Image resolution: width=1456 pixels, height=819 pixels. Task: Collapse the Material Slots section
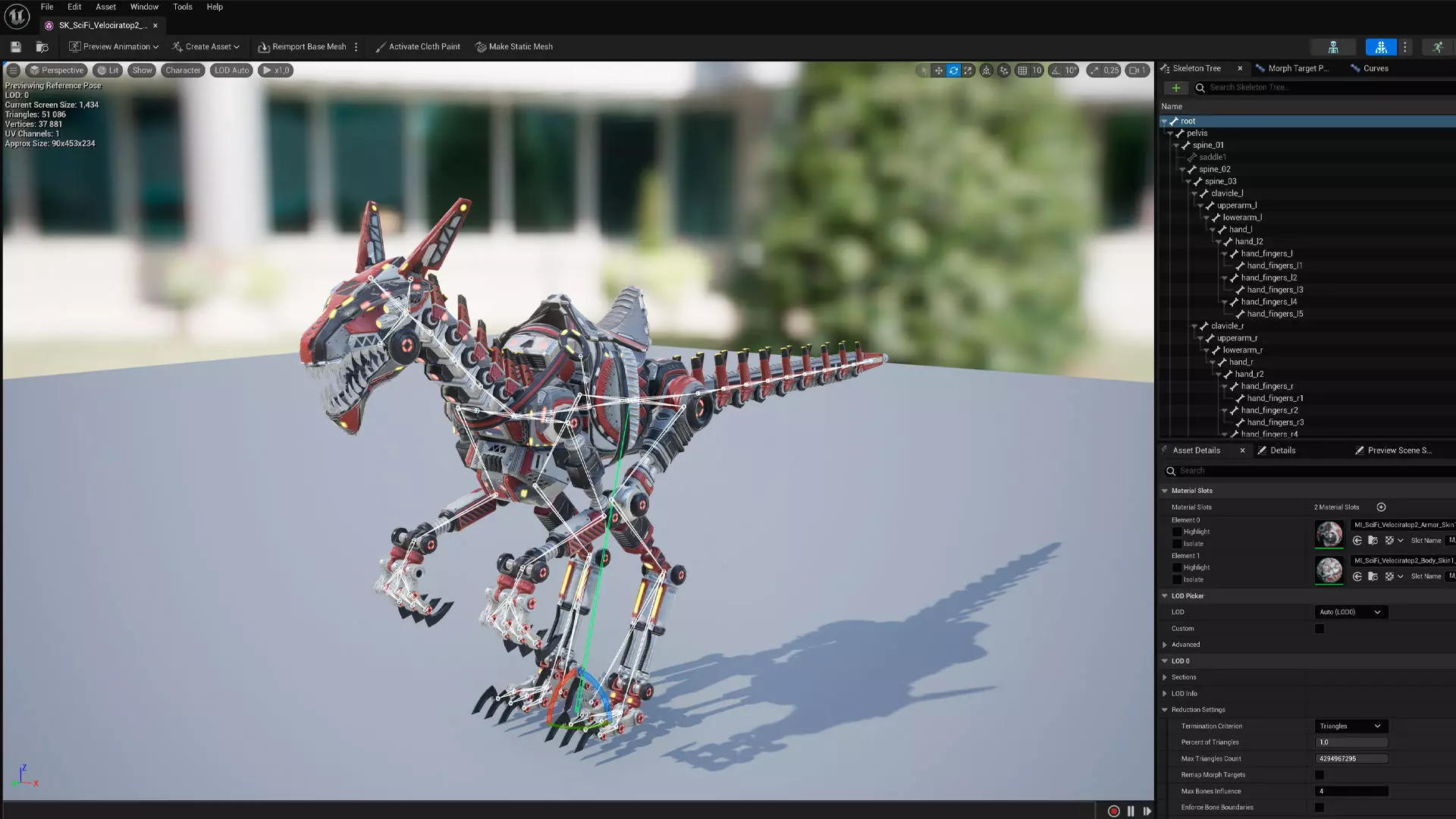[1165, 491]
